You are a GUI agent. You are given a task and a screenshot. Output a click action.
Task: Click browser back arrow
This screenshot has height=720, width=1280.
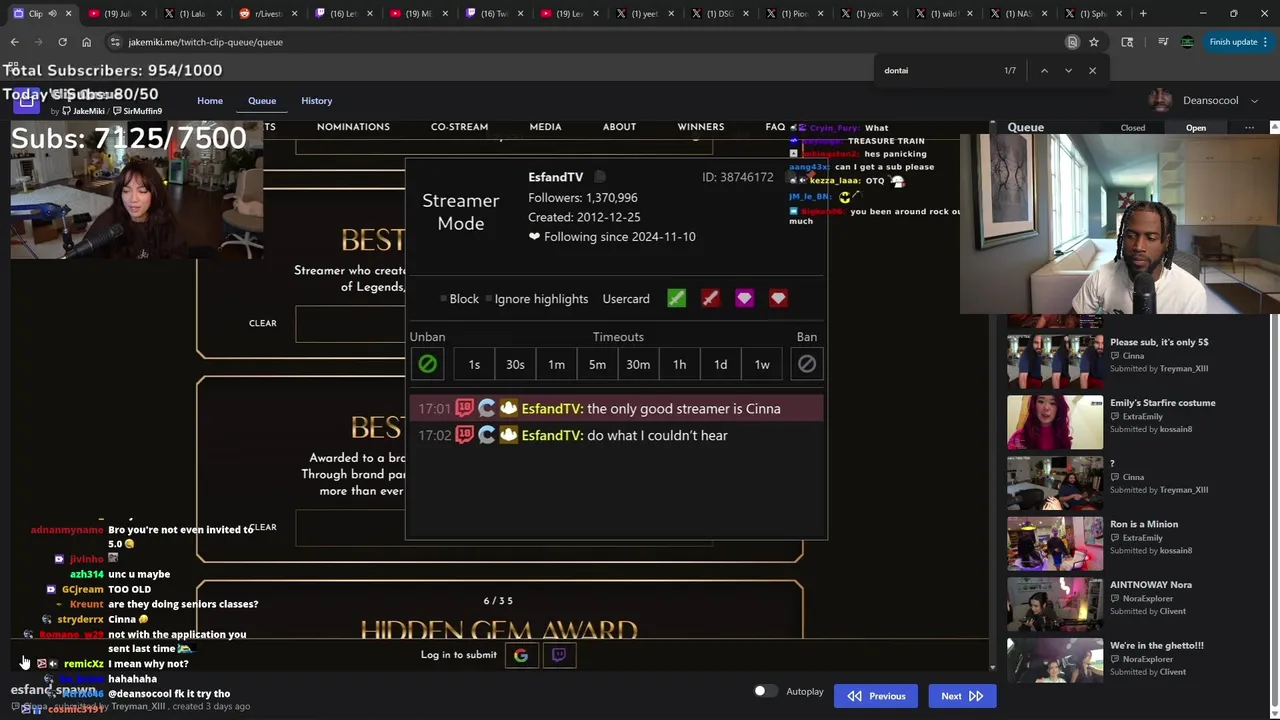[15, 42]
